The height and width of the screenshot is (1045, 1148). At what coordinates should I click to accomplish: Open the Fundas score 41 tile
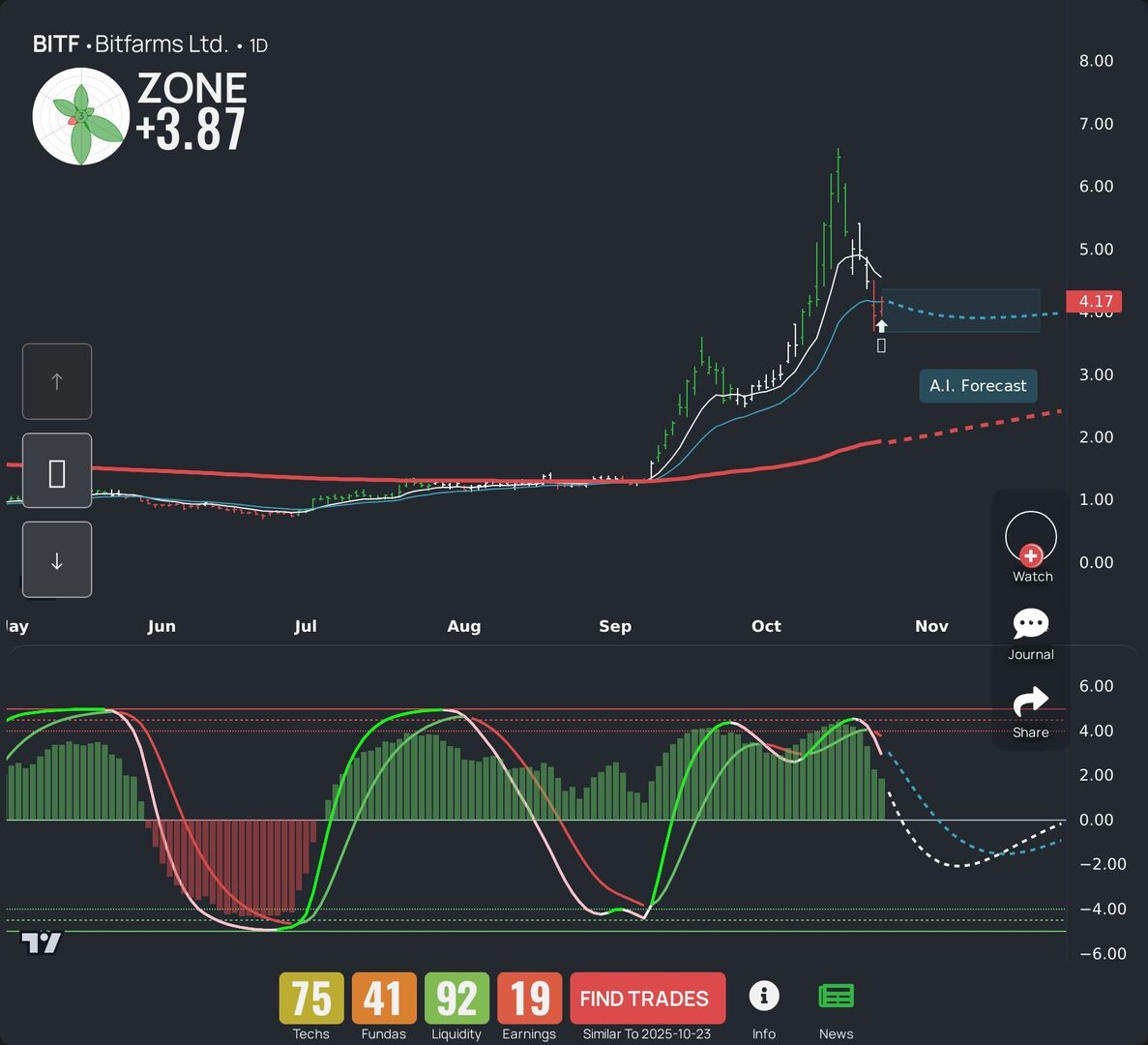384,999
